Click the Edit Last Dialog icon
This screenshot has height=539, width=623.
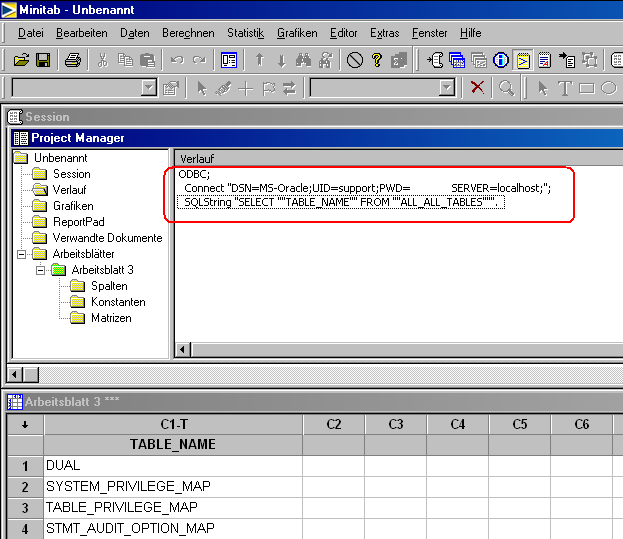(229, 60)
